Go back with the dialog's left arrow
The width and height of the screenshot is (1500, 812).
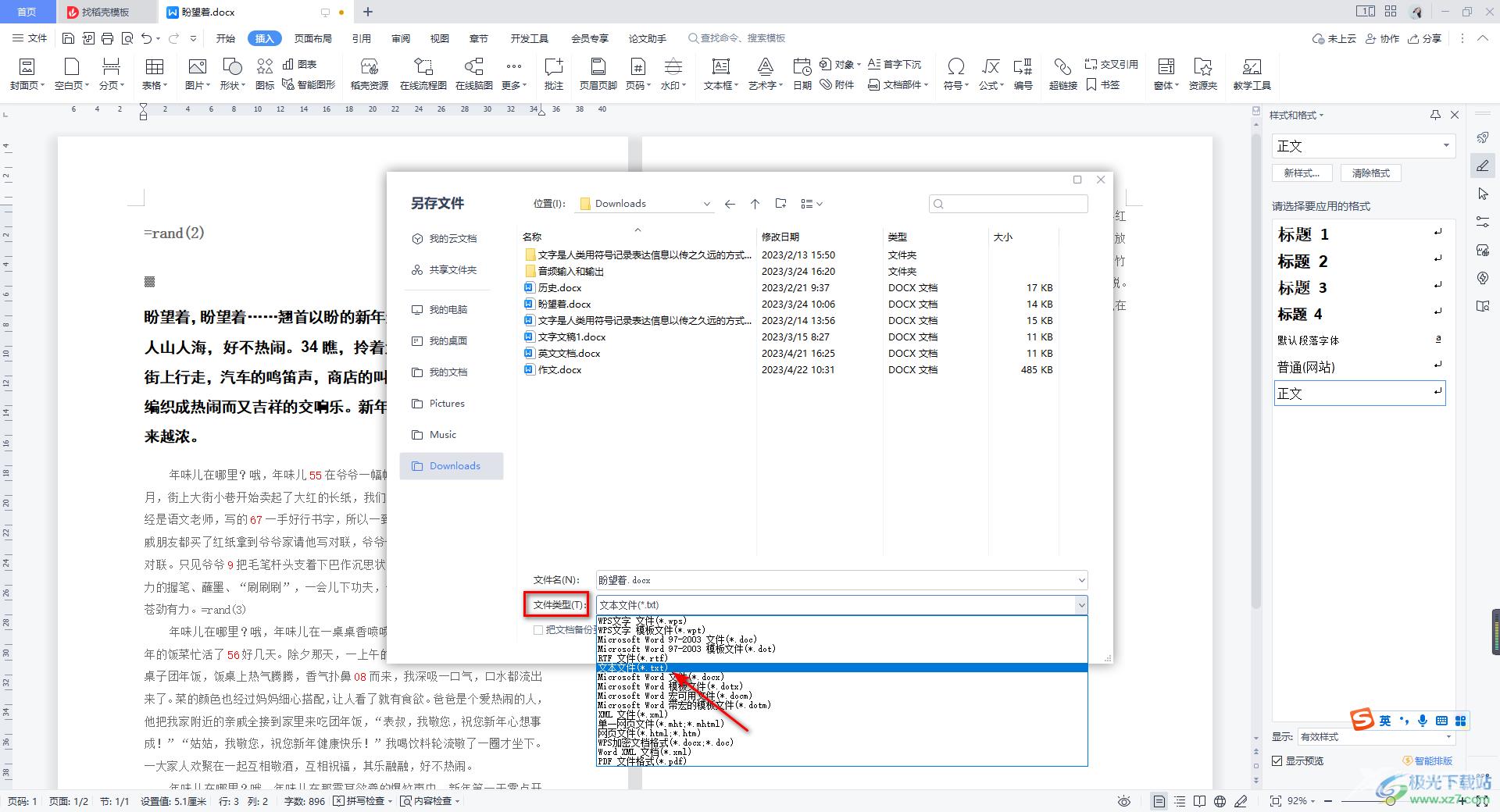[x=730, y=204]
